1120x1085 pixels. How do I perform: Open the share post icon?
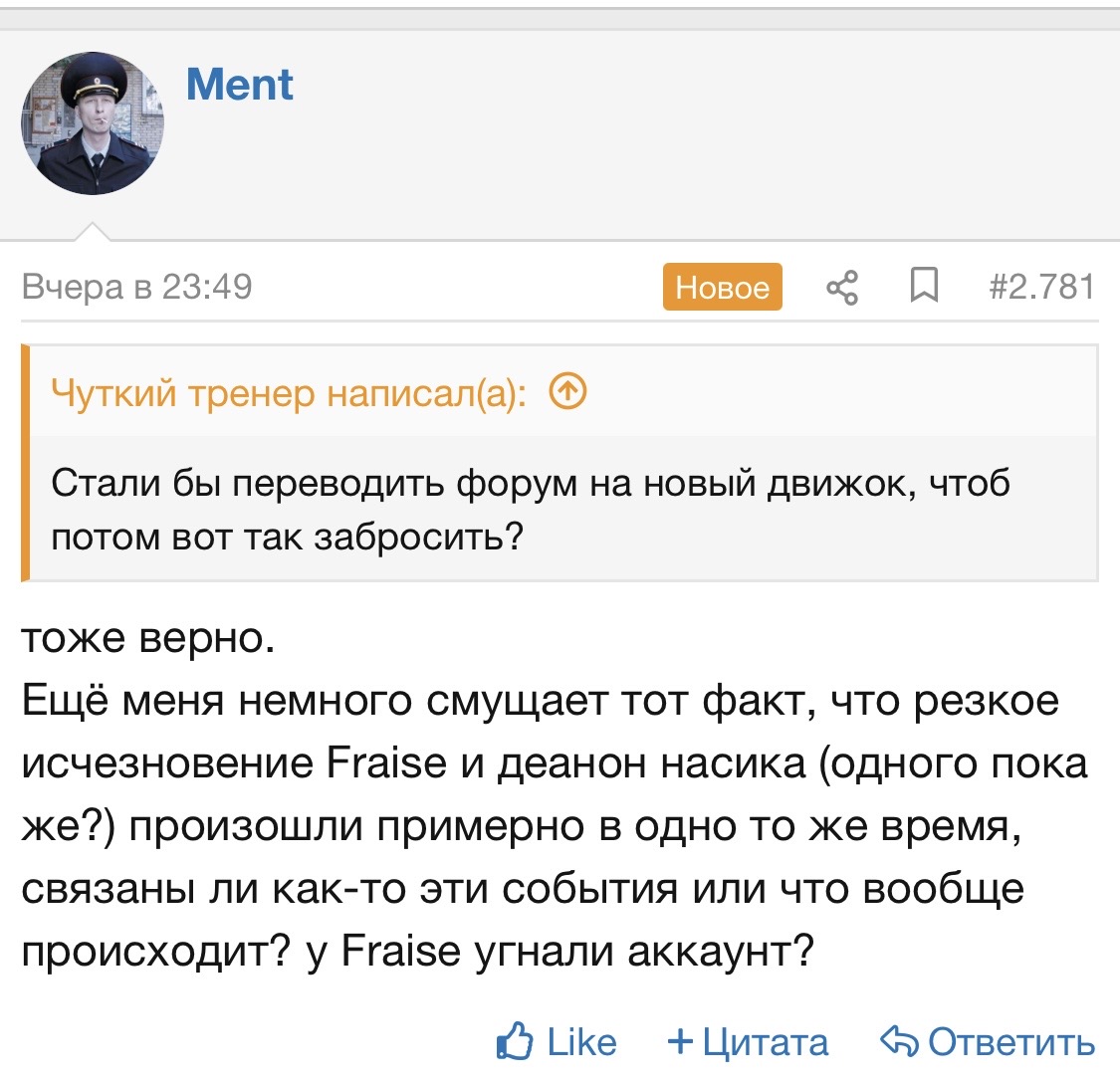[842, 288]
